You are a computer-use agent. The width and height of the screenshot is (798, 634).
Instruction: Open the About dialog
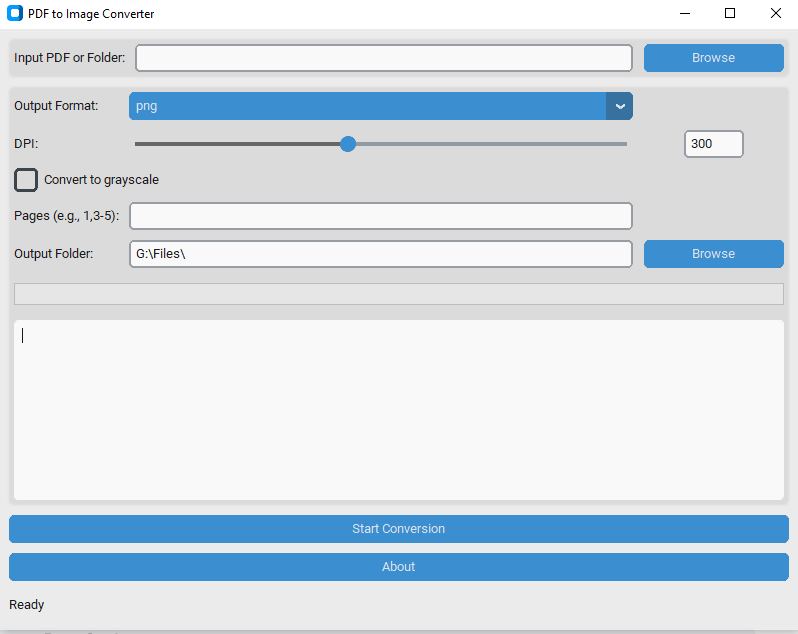click(398, 567)
